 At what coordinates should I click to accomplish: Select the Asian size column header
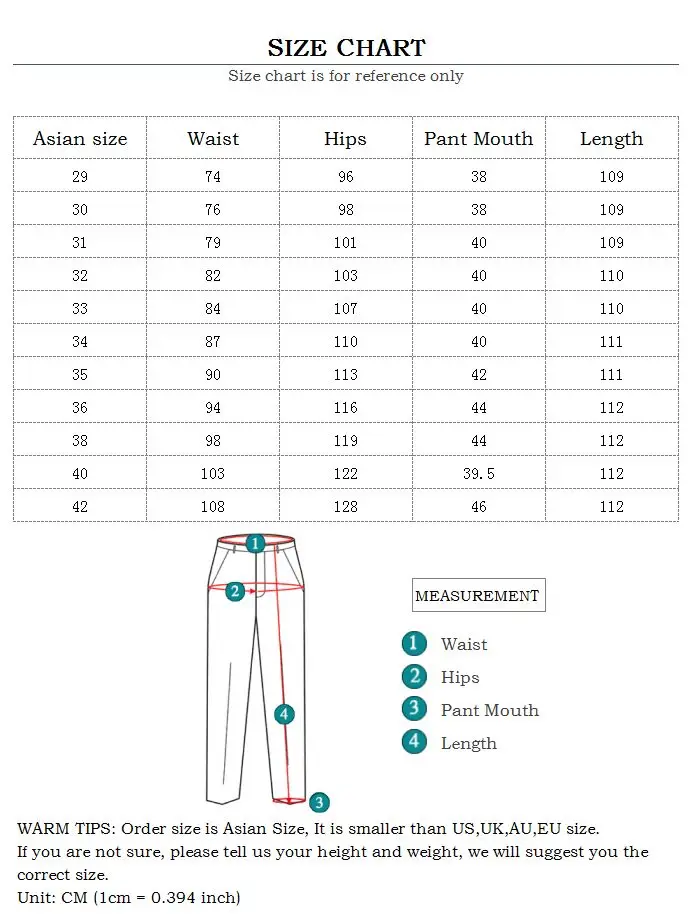click(80, 138)
